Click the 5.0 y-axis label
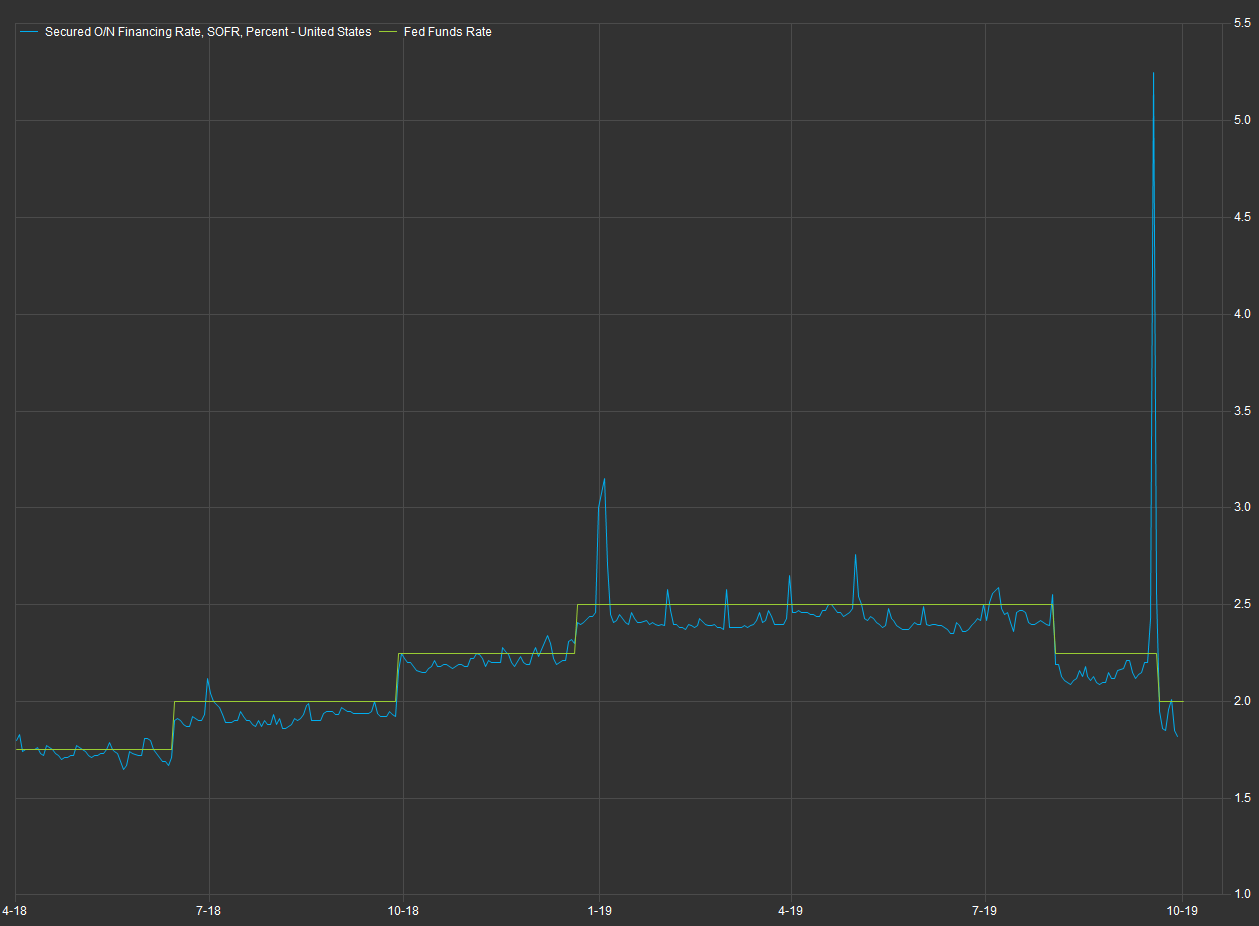This screenshot has width=1259, height=926. (x=1242, y=120)
